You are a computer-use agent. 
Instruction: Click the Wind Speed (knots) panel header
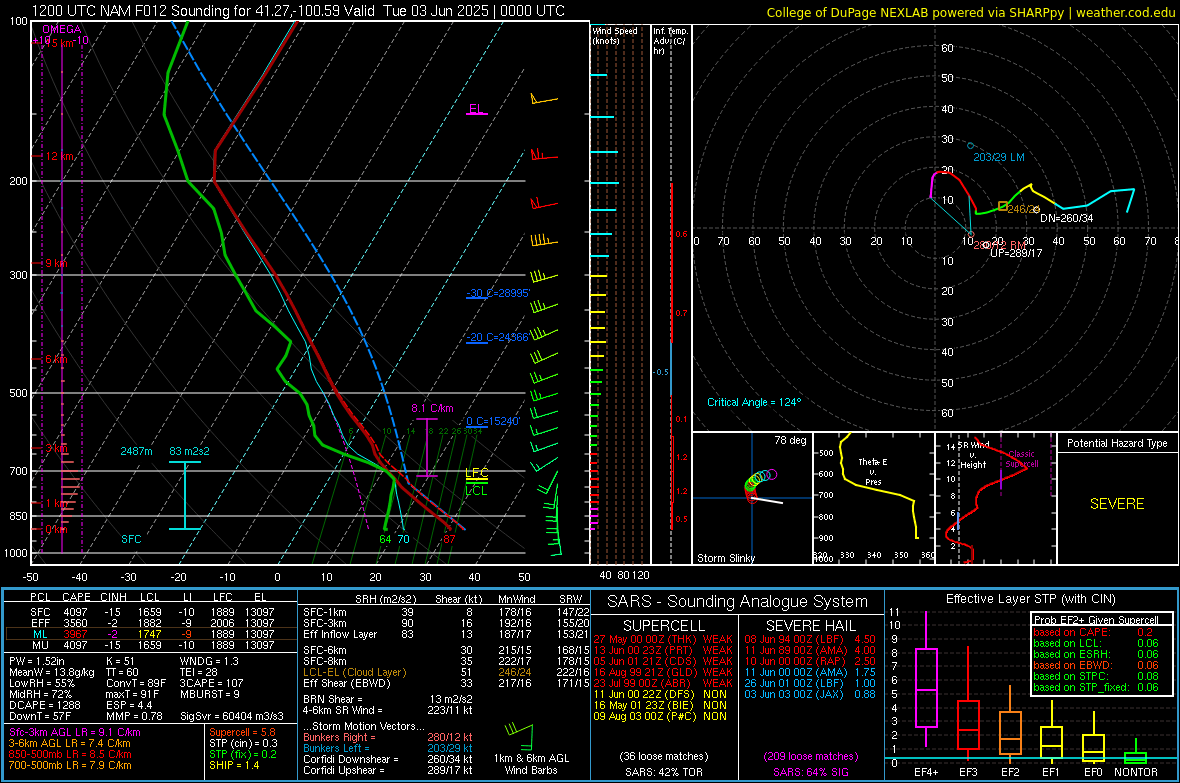click(615, 35)
